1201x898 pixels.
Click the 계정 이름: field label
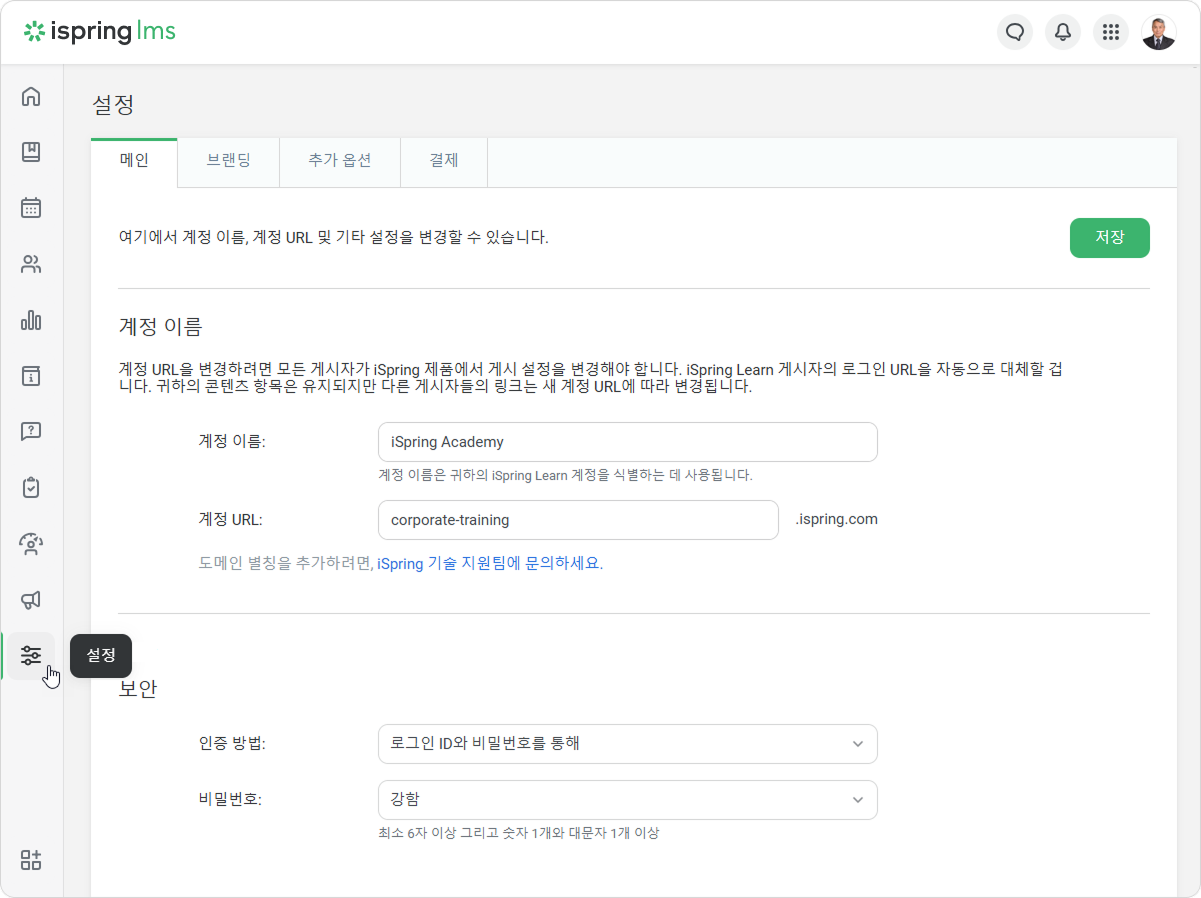point(232,441)
